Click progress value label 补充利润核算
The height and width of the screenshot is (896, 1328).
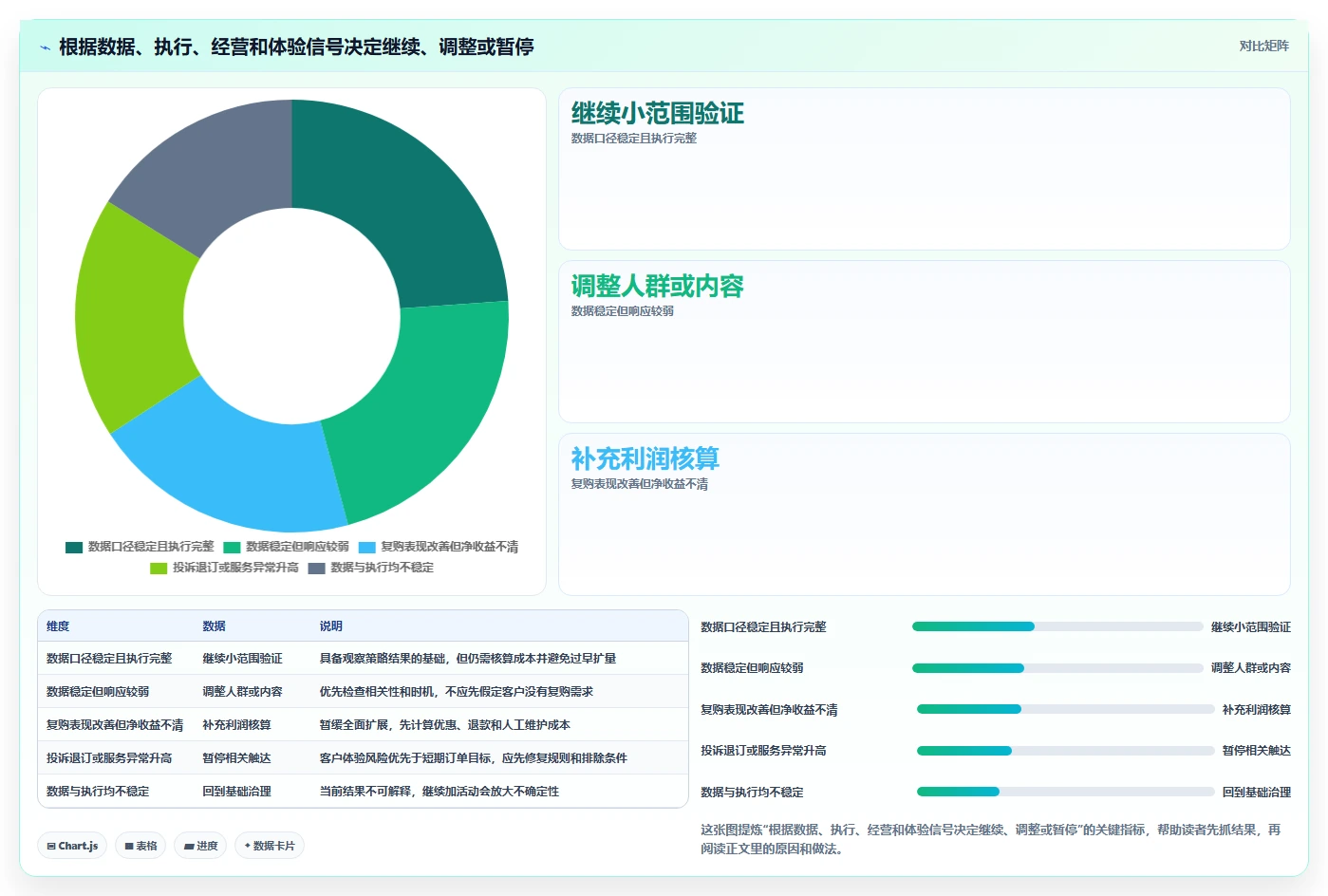click(x=1257, y=710)
